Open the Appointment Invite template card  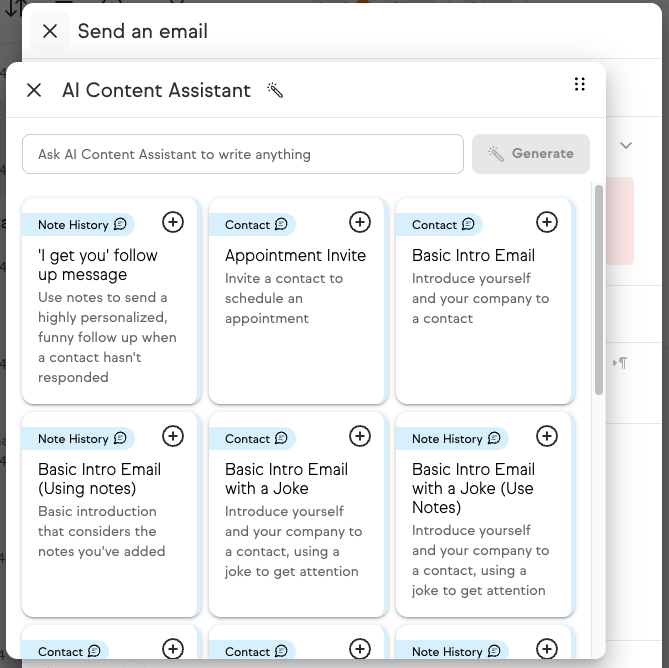coord(296,300)
